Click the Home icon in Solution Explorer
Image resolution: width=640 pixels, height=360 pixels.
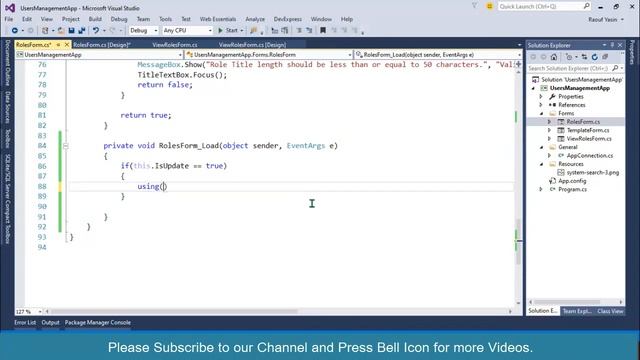[x=554, y=57]
